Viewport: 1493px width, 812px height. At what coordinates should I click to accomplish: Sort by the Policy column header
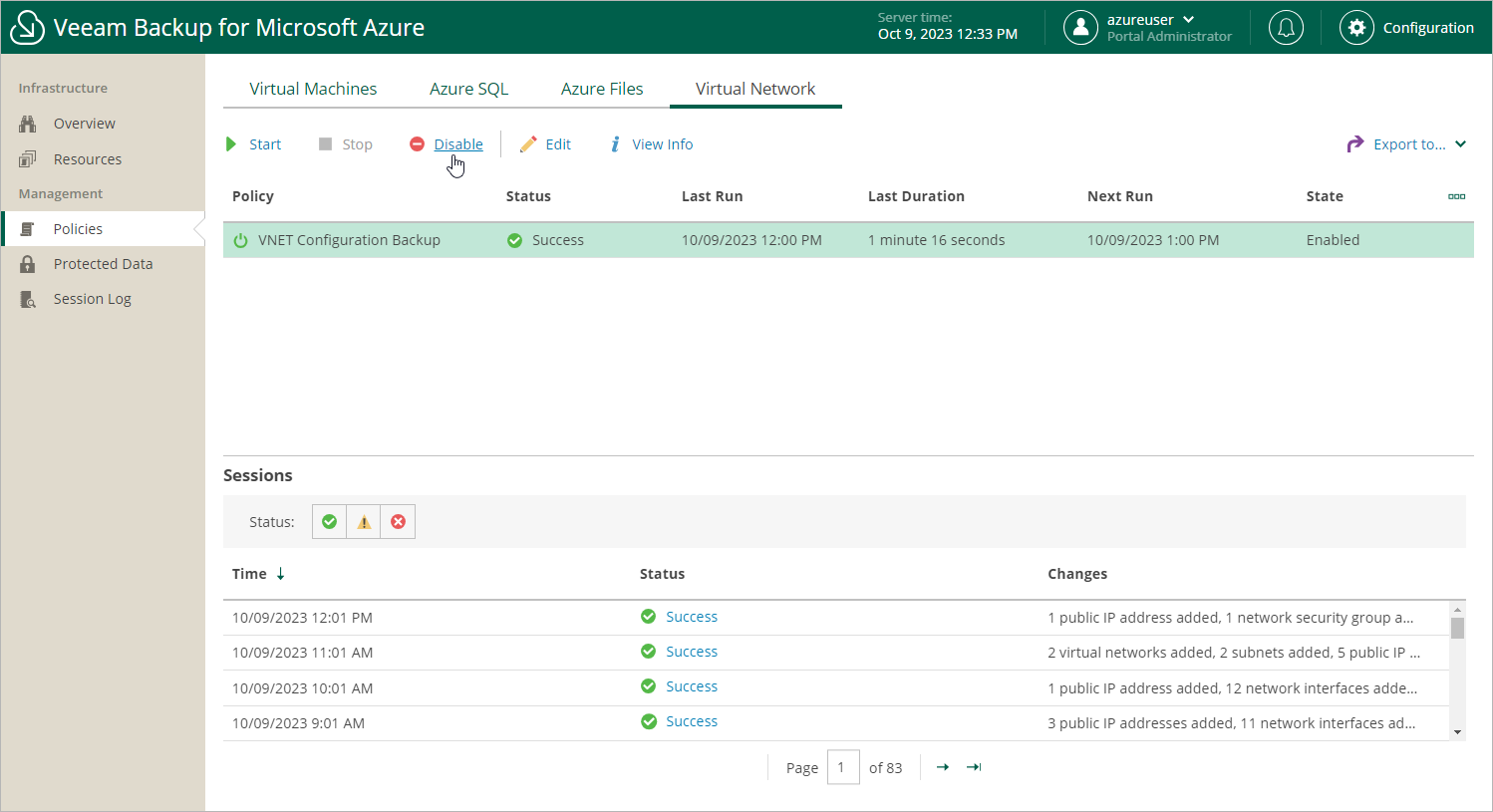point(253,196)
